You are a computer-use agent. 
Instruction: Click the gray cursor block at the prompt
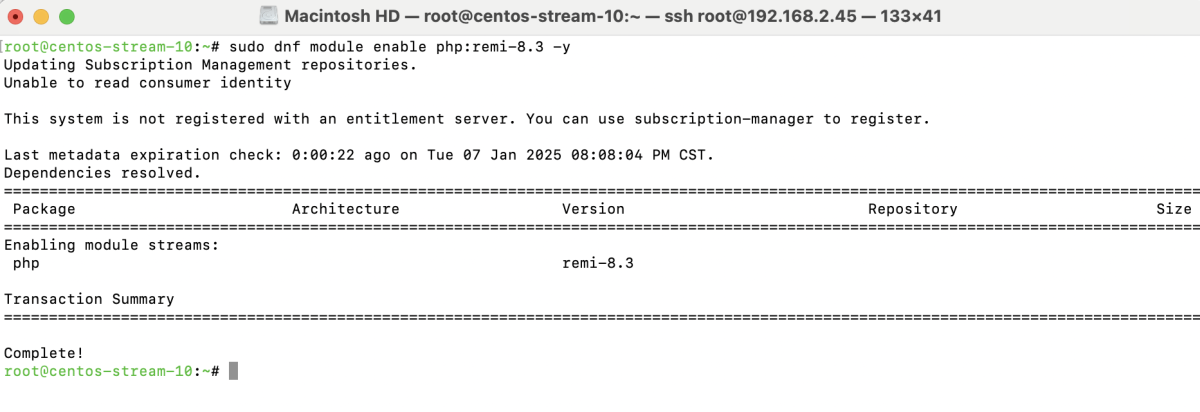(x=234, y=371)
